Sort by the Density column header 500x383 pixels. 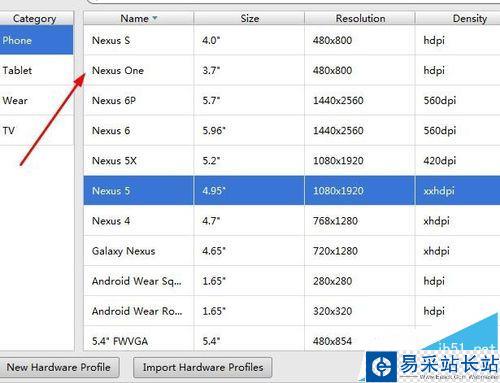pos(458,18)
